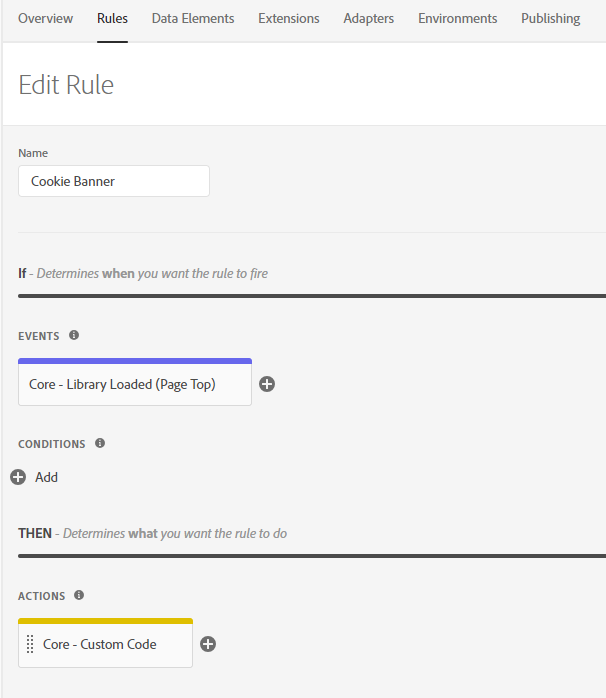Click the Name label above the input
The width and height of the screenshot is (606, 698).
(x=33, y=153)
